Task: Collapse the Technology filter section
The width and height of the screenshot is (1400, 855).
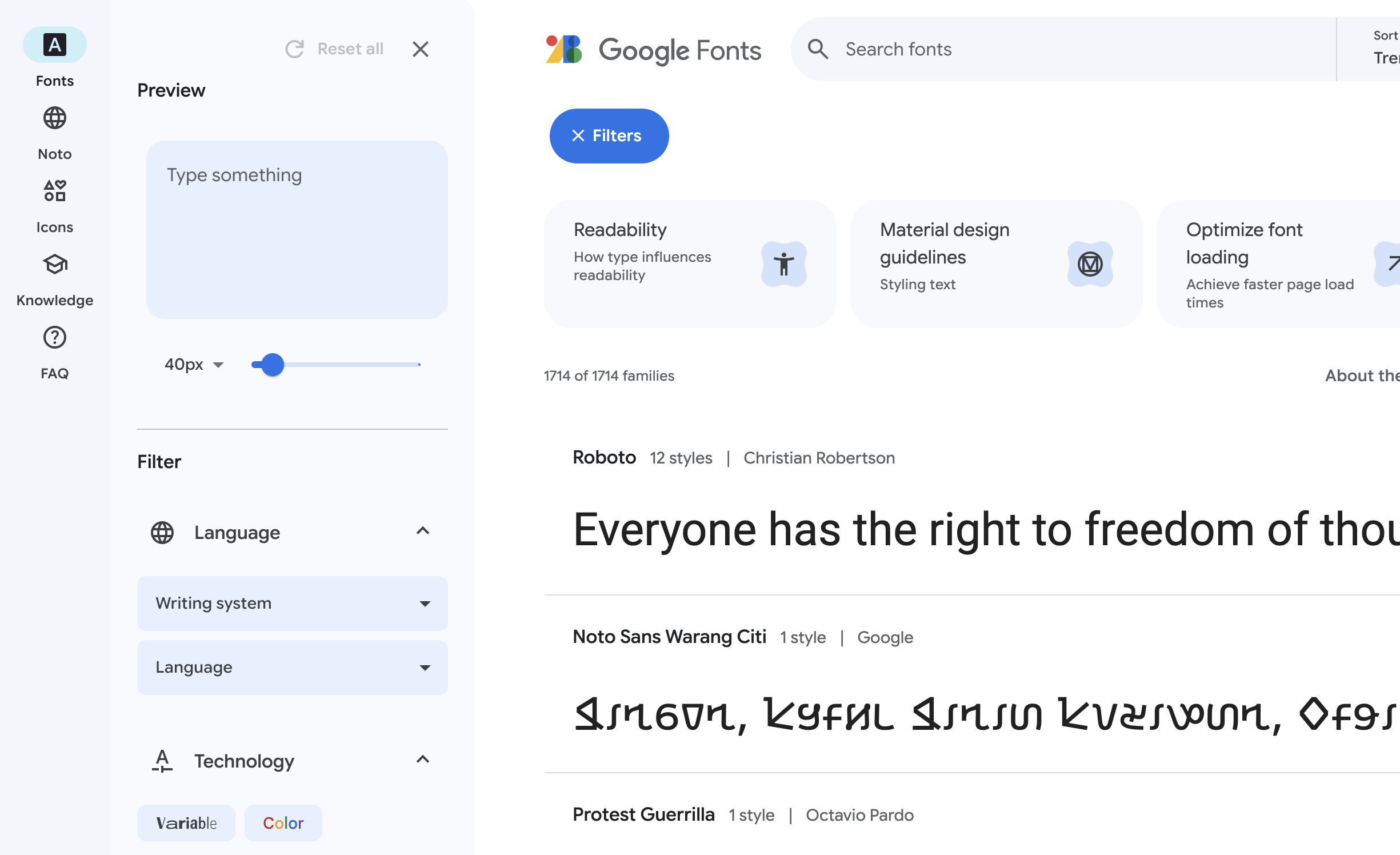Action: point(423,760)
